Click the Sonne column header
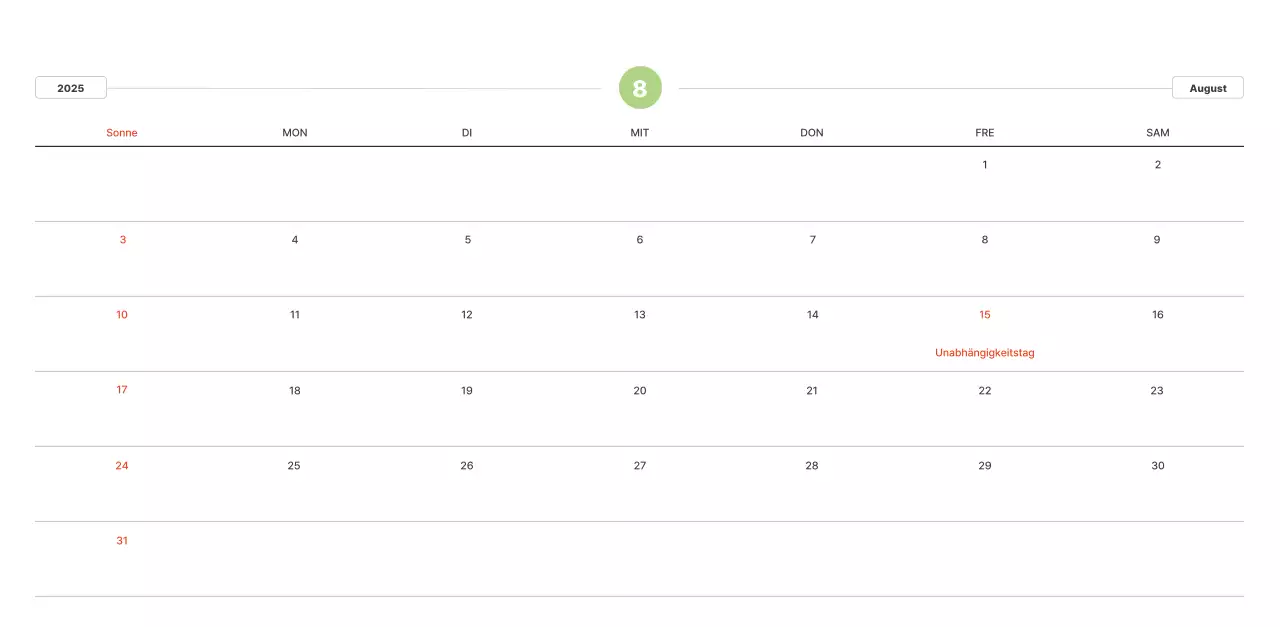1280x627 pixels. [122, 133]
